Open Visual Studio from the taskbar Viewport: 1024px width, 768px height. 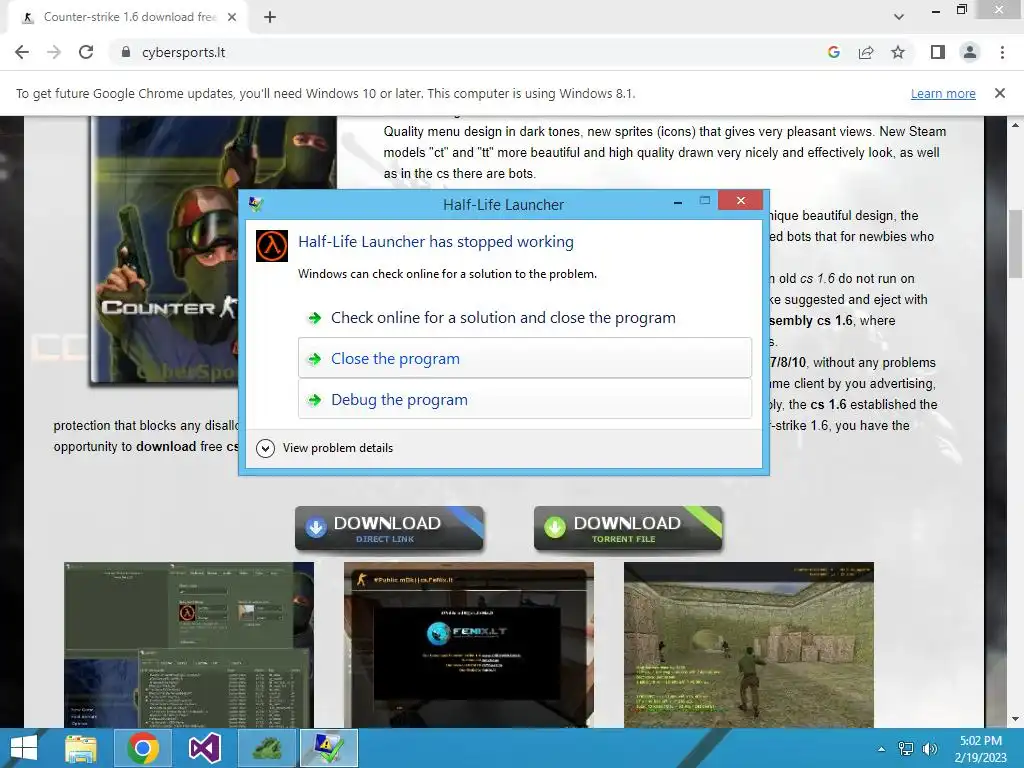tap(204, 748)
